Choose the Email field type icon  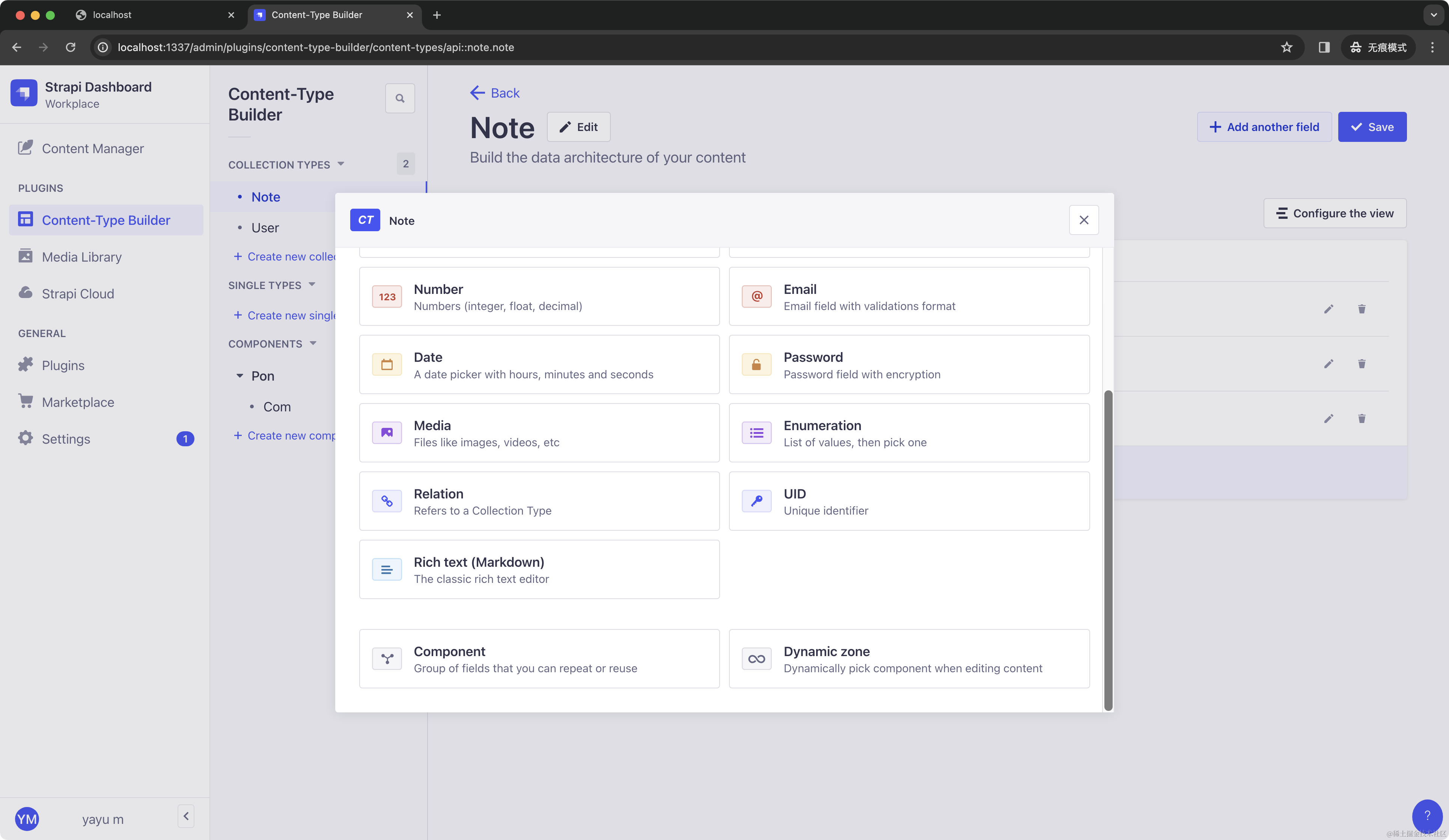point(756,297)
